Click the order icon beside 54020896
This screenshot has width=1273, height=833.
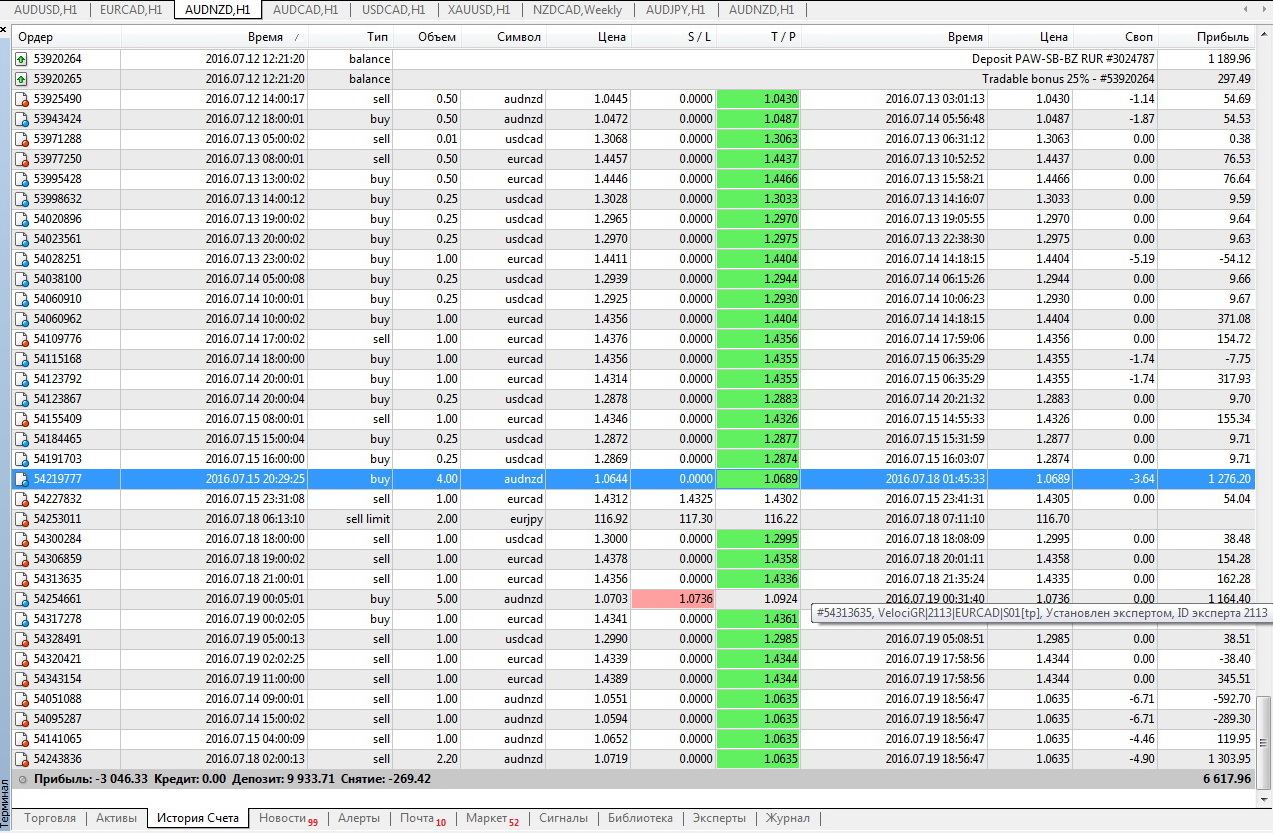(21, 219)
